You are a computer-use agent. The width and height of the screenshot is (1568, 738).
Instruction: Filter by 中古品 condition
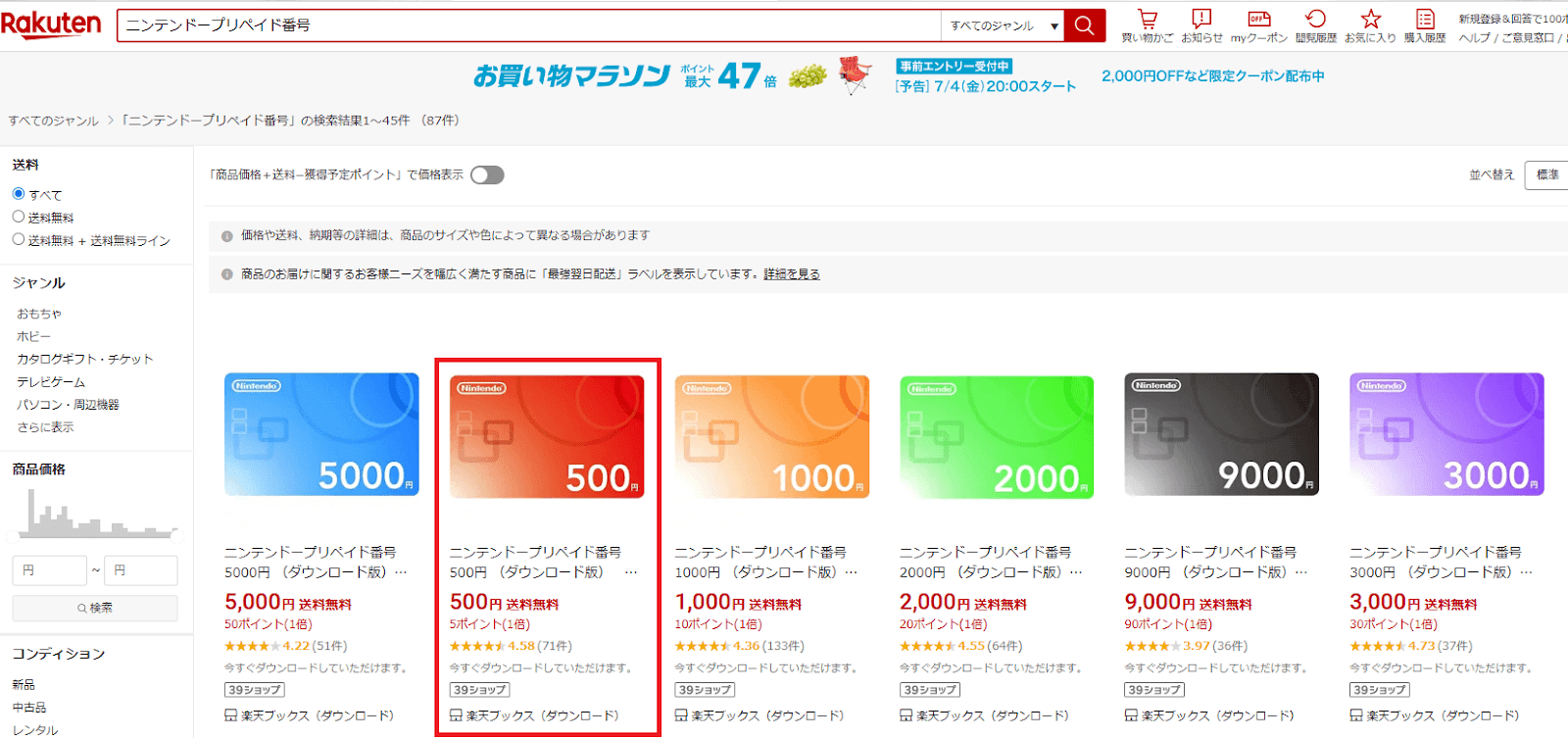click(29, 708)
